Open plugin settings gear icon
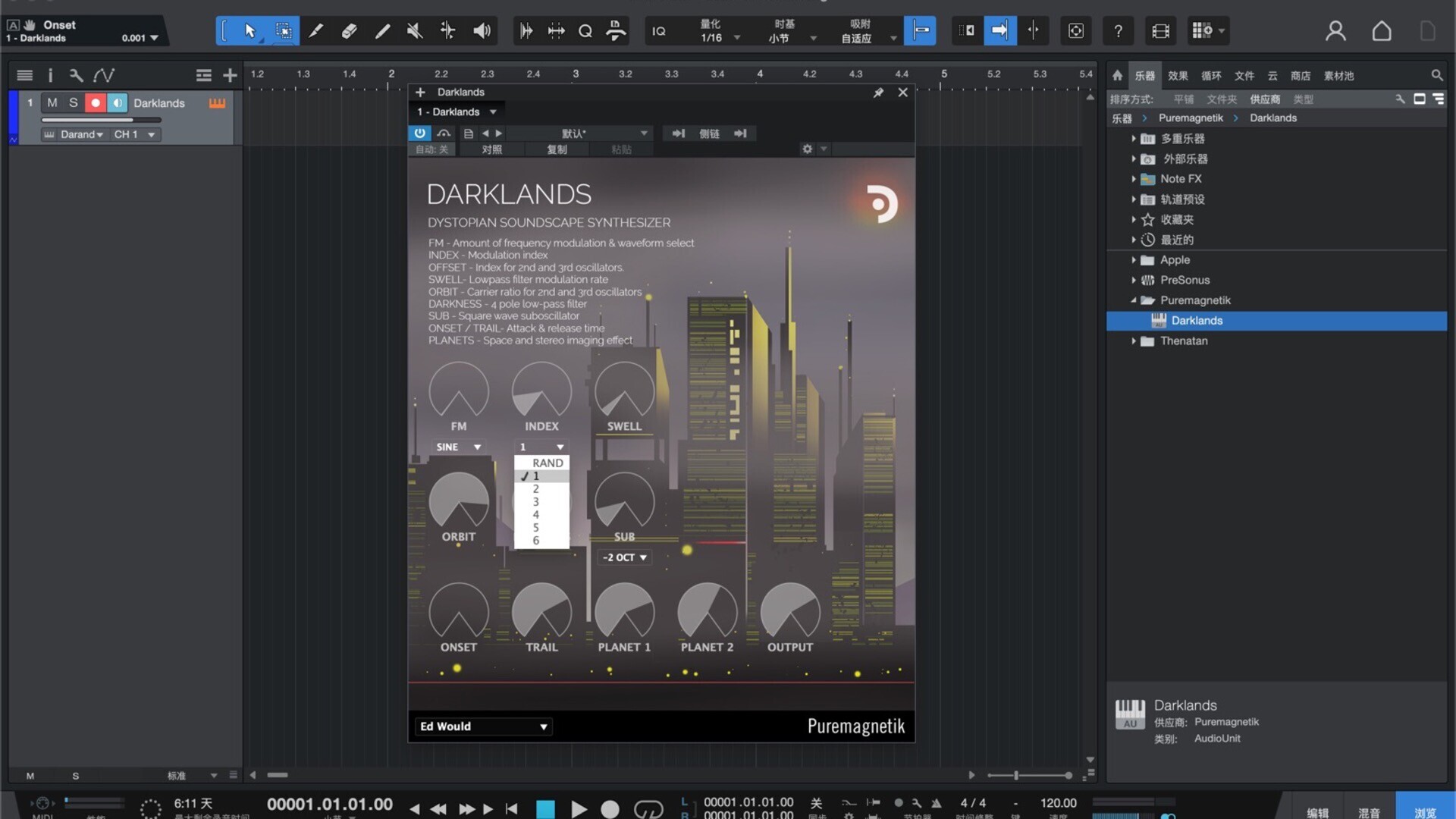 click(x=808, y=149)
